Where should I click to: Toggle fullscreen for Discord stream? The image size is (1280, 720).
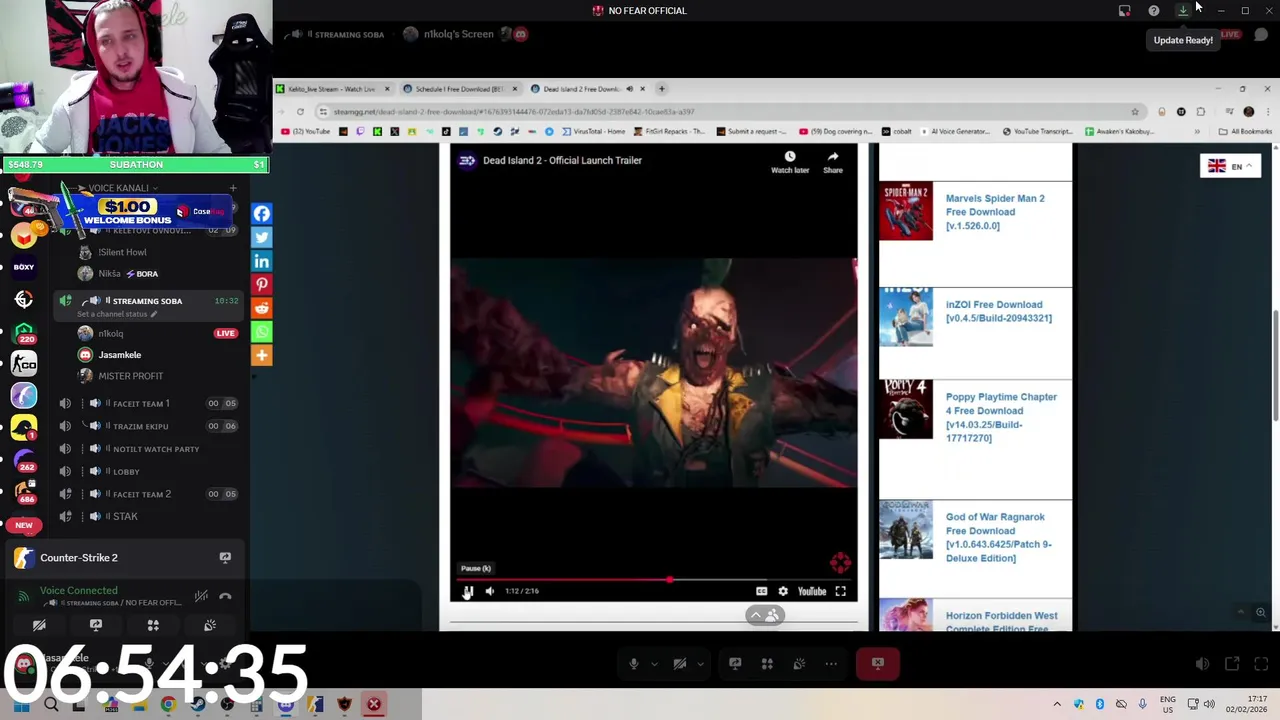(x=1261, y=664)
